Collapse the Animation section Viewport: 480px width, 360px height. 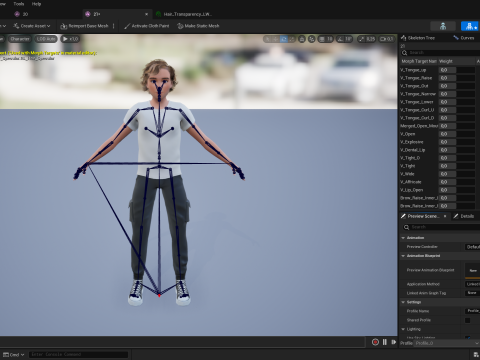coord(403,238)
